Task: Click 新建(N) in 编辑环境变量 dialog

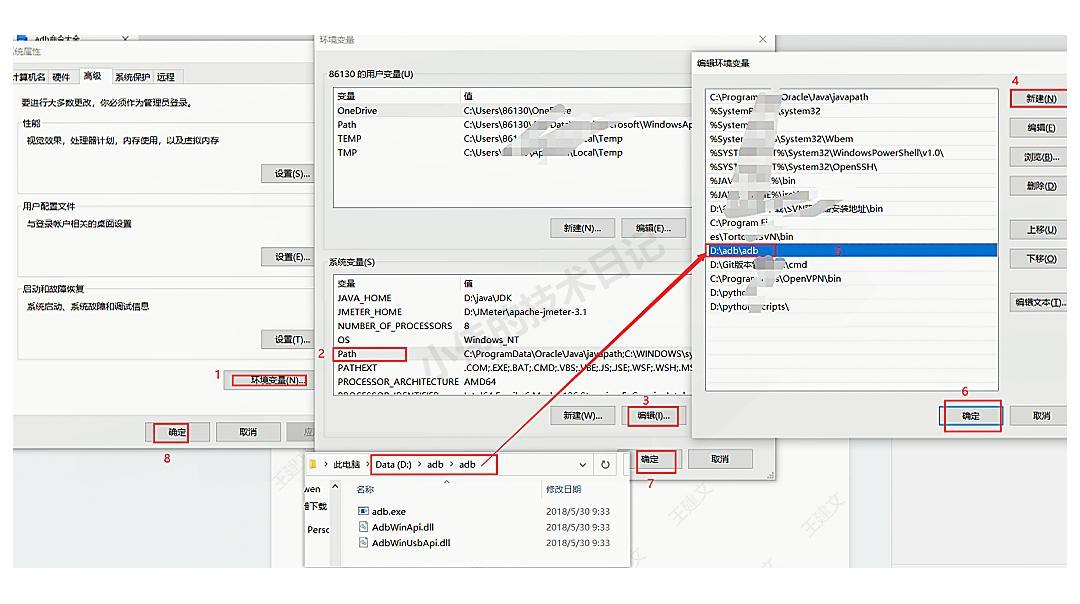Action: [x=1041, y=98]
